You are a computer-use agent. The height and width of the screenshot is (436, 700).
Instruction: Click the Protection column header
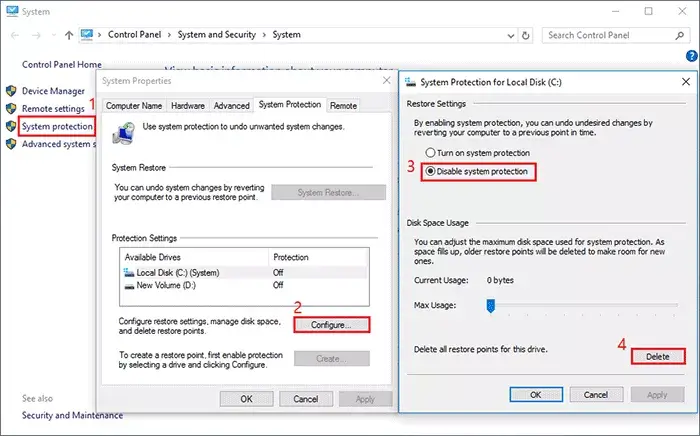tap(318, 257)
